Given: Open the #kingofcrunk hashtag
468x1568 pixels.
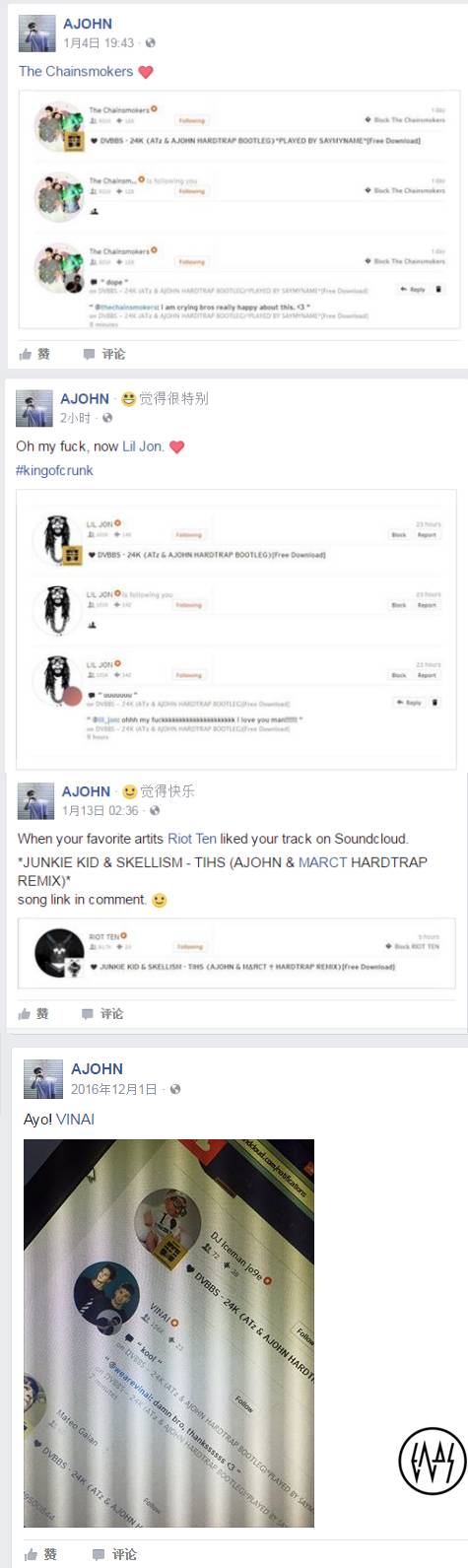Looking at the screenshot, I should pyautogui.click(x=54, y=470).
